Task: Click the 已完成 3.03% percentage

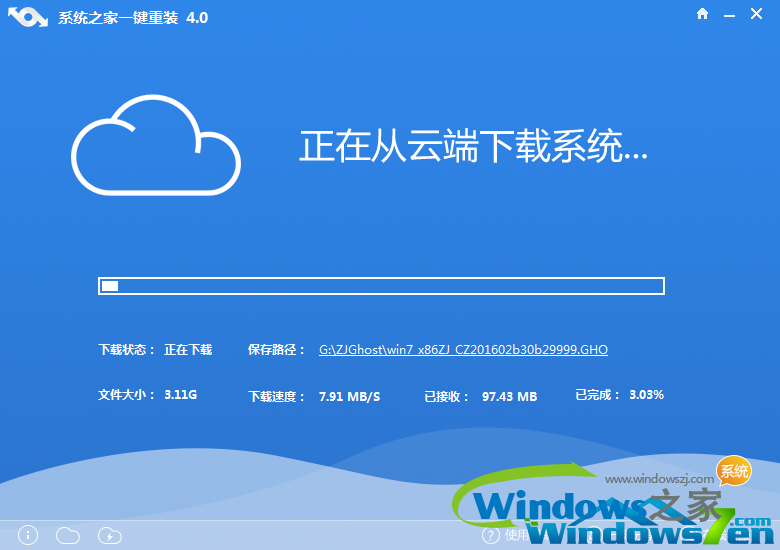Action: 646,395
